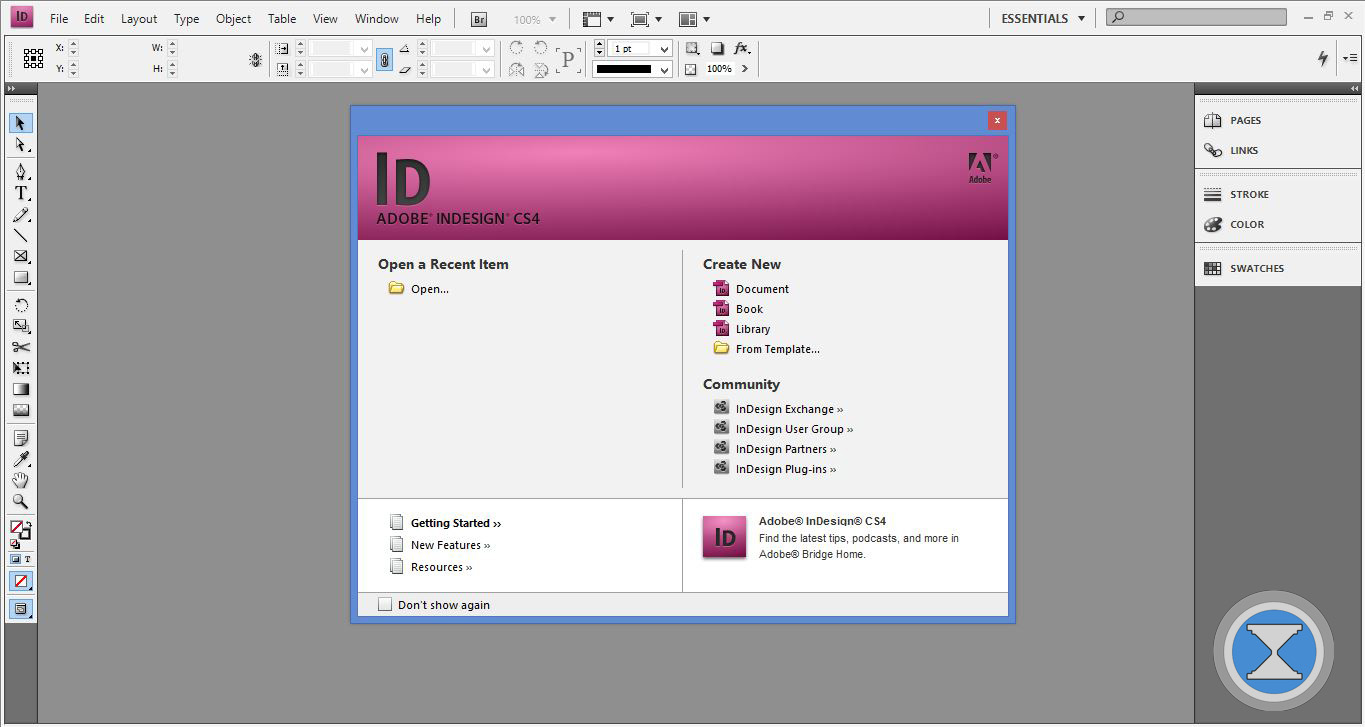
Task: Expand the collapsed right panel dock
Action: click(x=1353, y=89)
